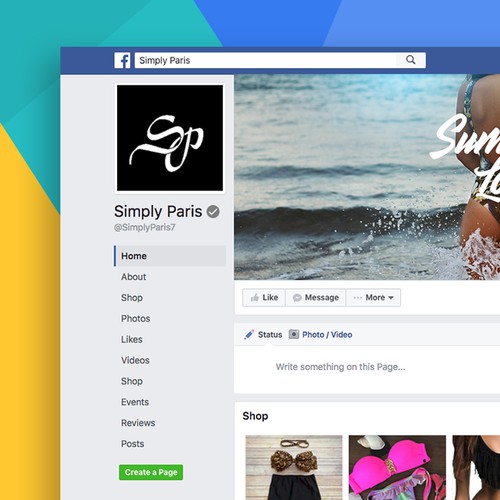Open Events in the sidebar

tap(135, 402)
